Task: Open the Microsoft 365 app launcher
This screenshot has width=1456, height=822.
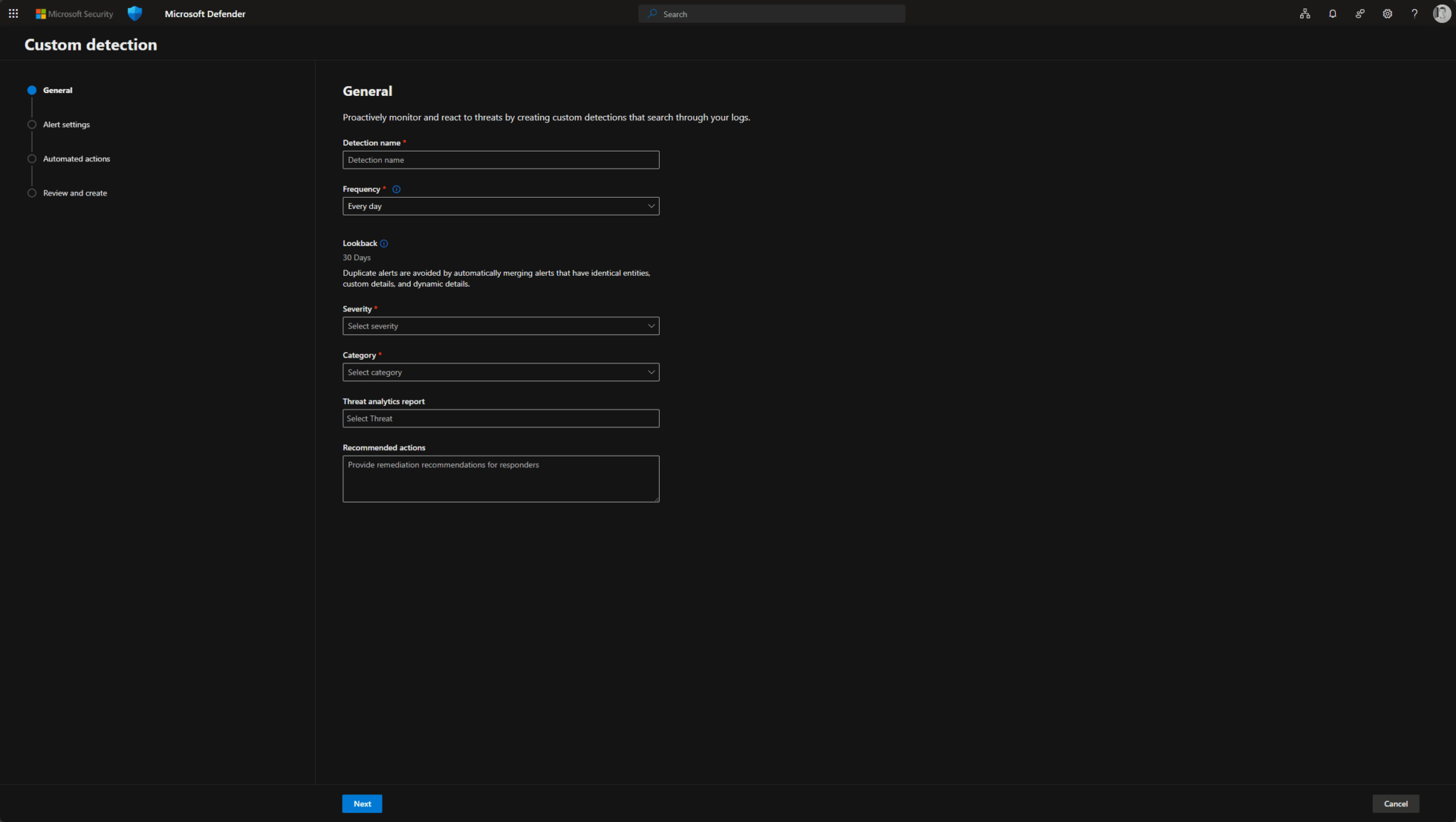Action: [14, 14]
